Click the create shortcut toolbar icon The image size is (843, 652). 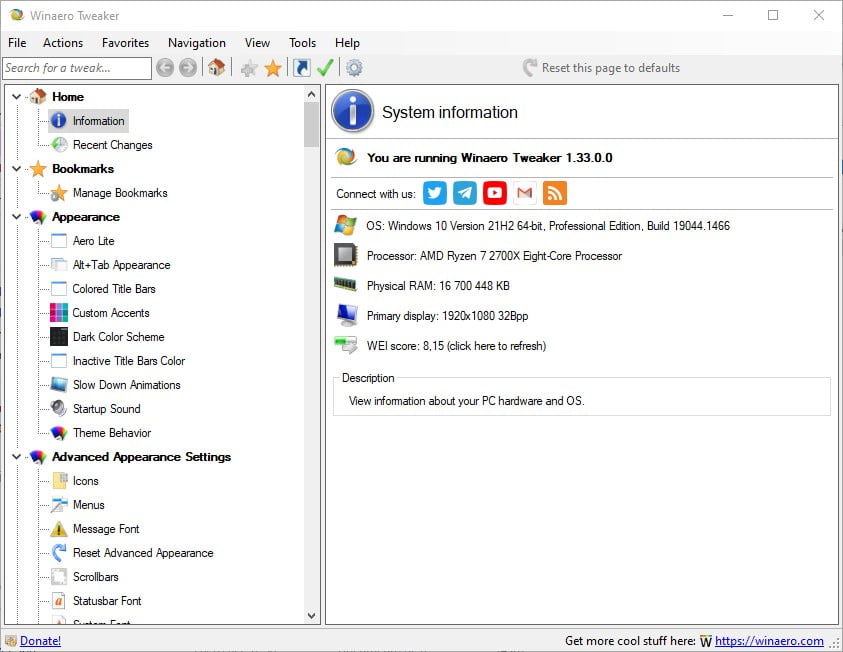click(302, 68)
